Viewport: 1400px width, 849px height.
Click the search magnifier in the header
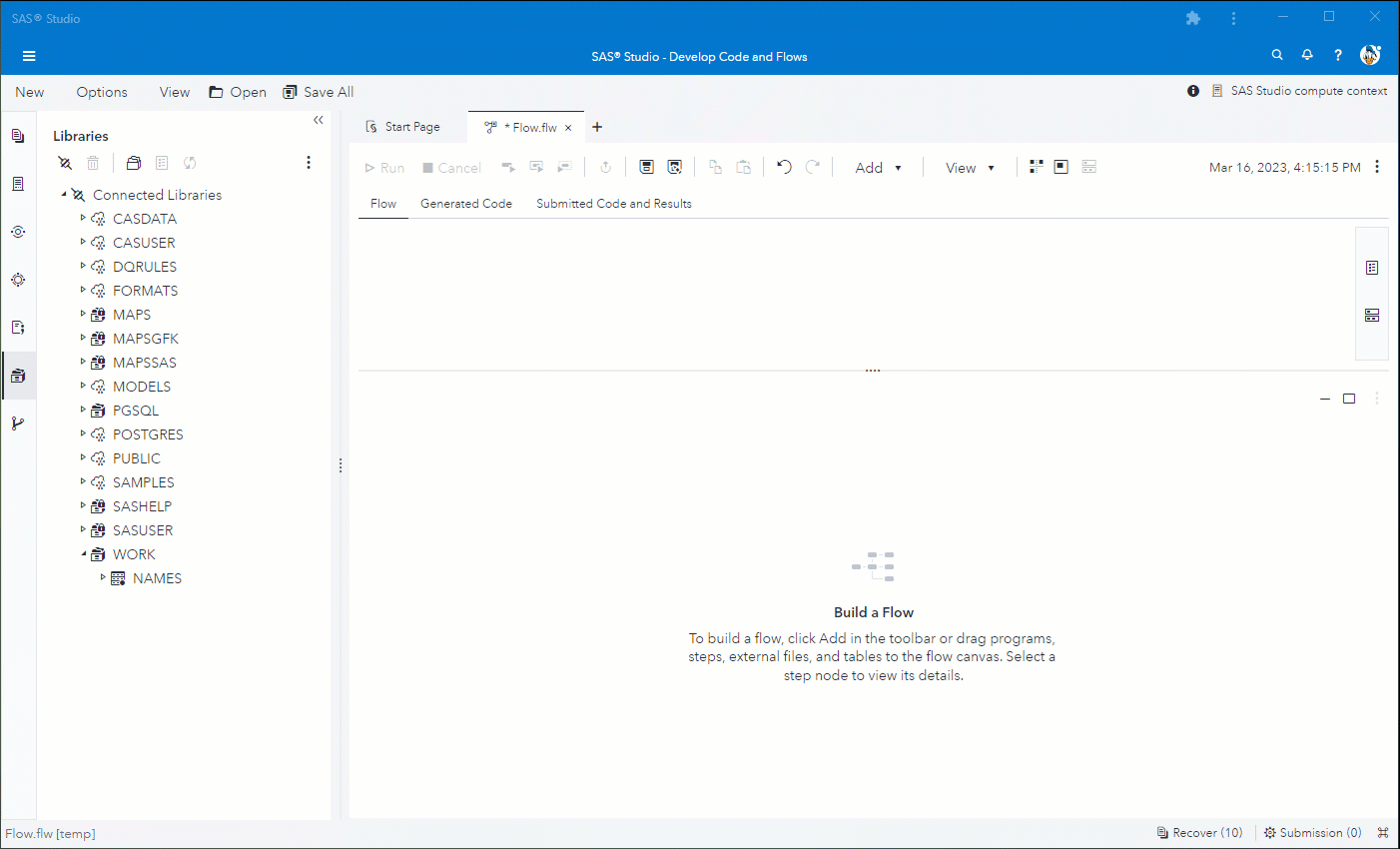click(1277, 55)
